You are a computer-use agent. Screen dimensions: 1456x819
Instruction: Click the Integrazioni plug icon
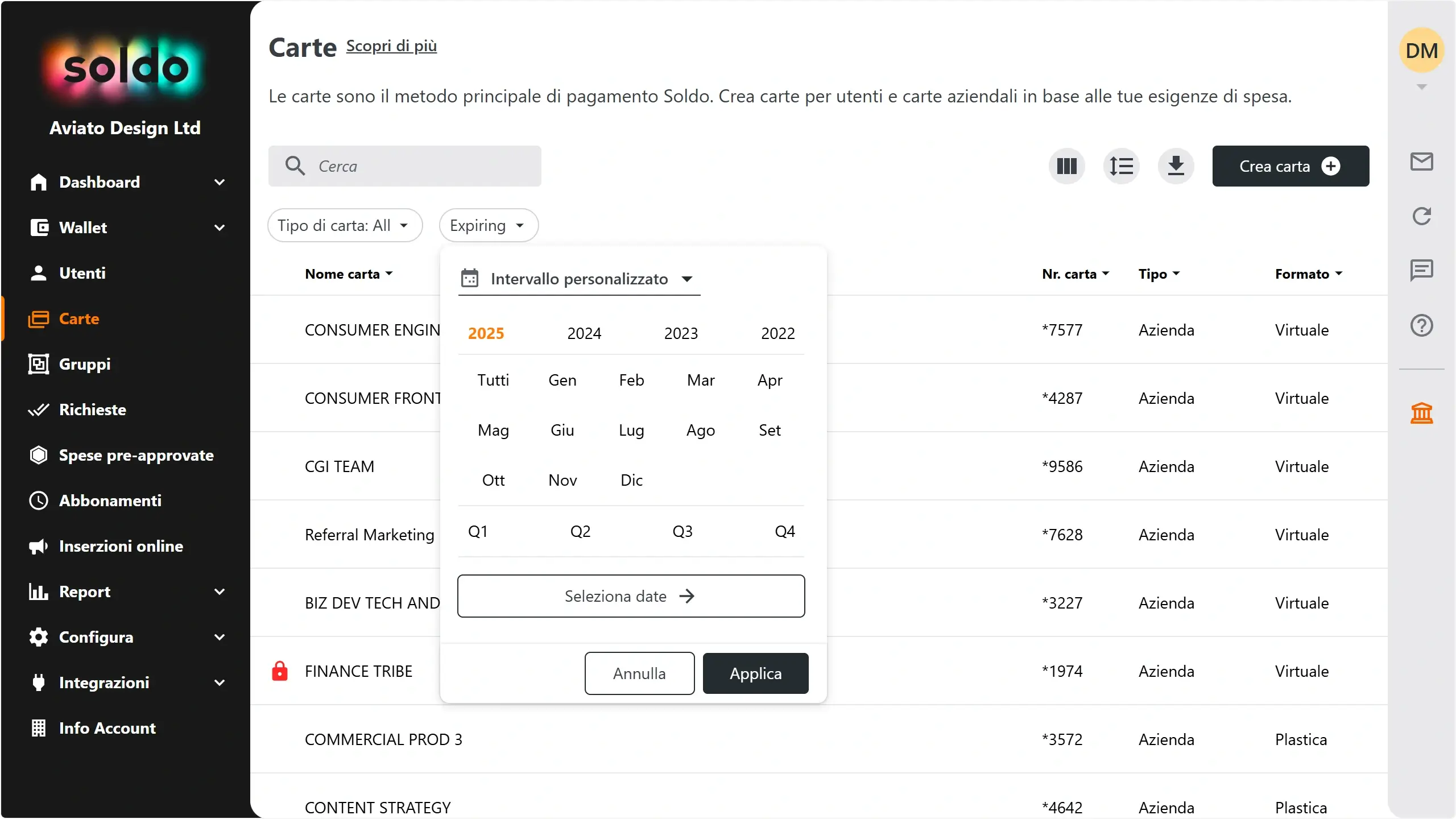pyautogui.click(x=38, y=682)
